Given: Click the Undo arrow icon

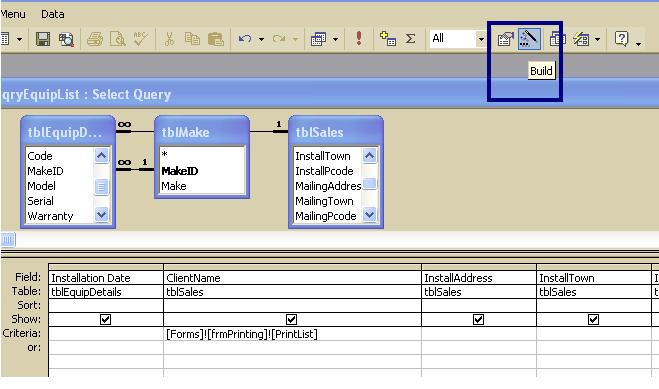Looking at the screenshot, I should click(x=245, y=39).
